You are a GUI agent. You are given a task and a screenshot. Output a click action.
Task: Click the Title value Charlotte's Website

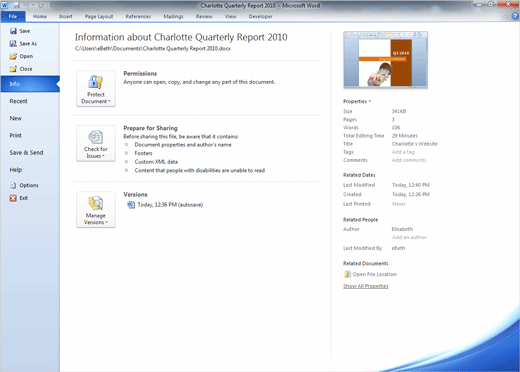pyautogui.click(x=415, y=144)
